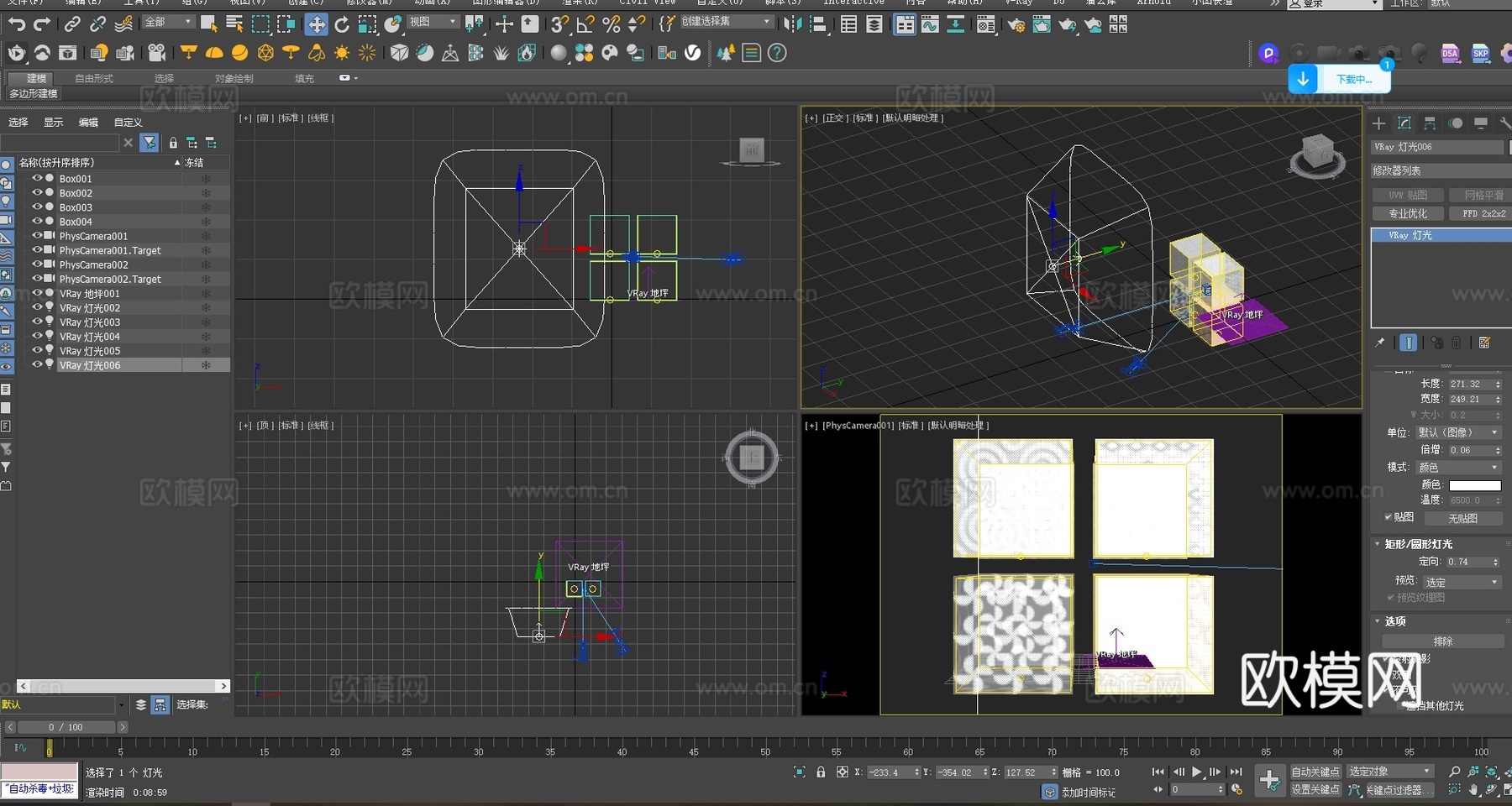Open the Hierarchy panel tab icon
The width and height of the screenshot is (1512, 806).
(1430, 123)
